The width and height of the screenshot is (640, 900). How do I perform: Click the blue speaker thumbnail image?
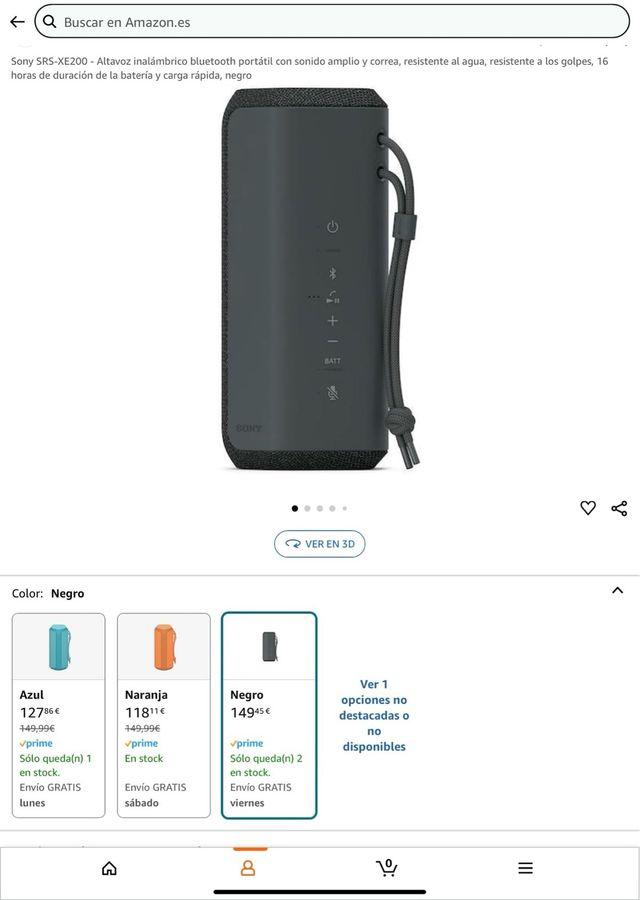click(x=59, y=647)
